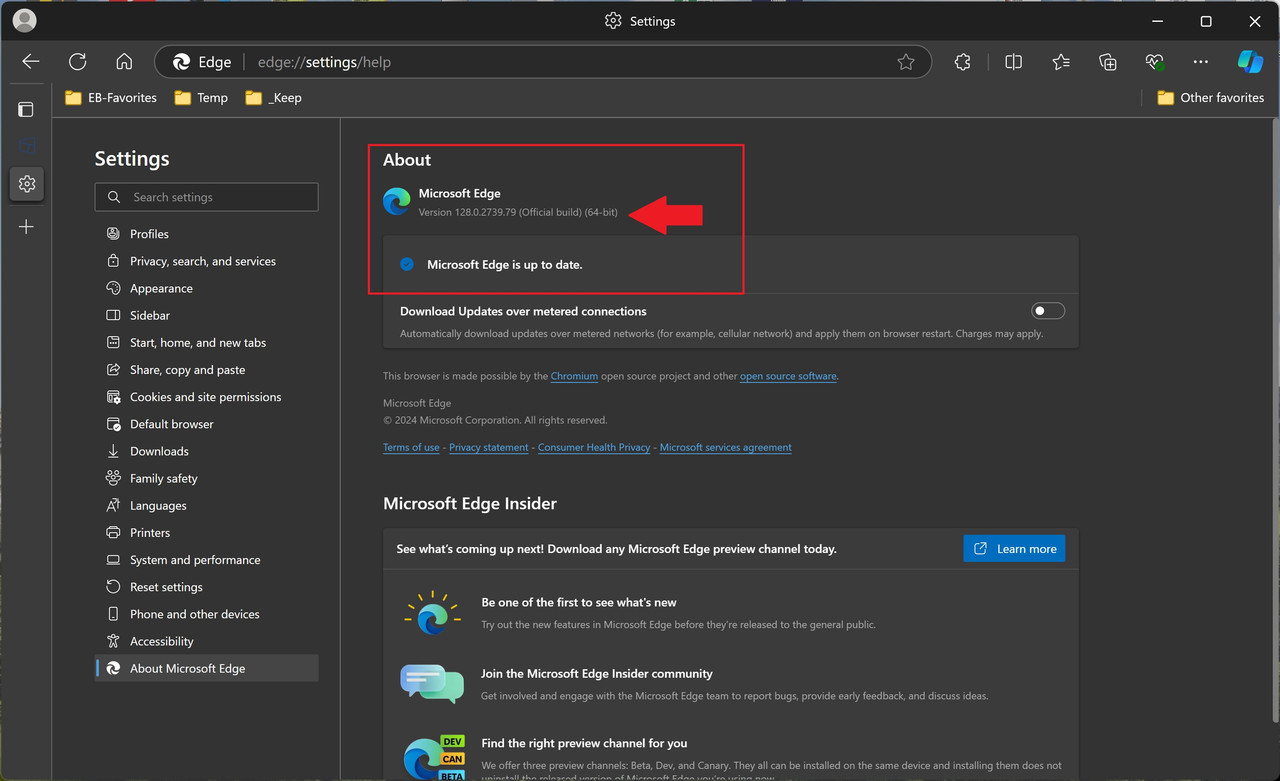Open Settings and more ellipsis menu
Viewport: 1280px width, 781px height.
pyautogui.click(x=1201, y=62)
